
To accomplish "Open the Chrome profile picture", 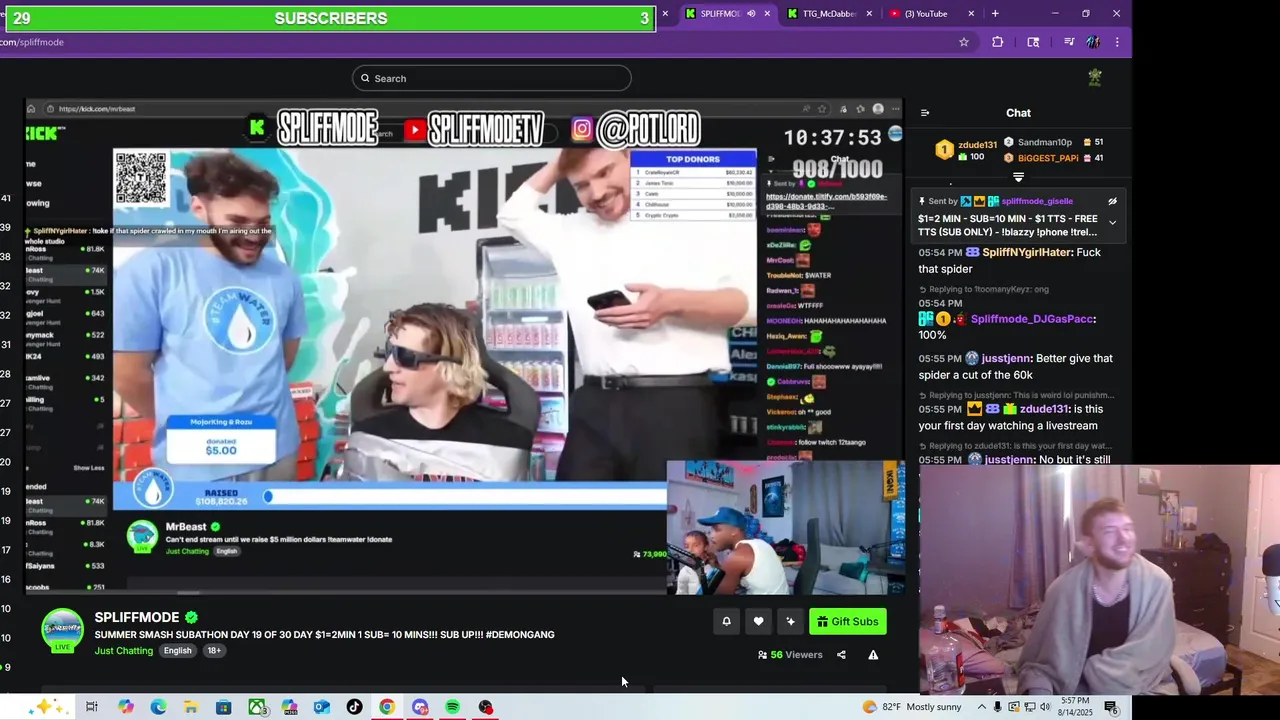I will pos(1093,42).
